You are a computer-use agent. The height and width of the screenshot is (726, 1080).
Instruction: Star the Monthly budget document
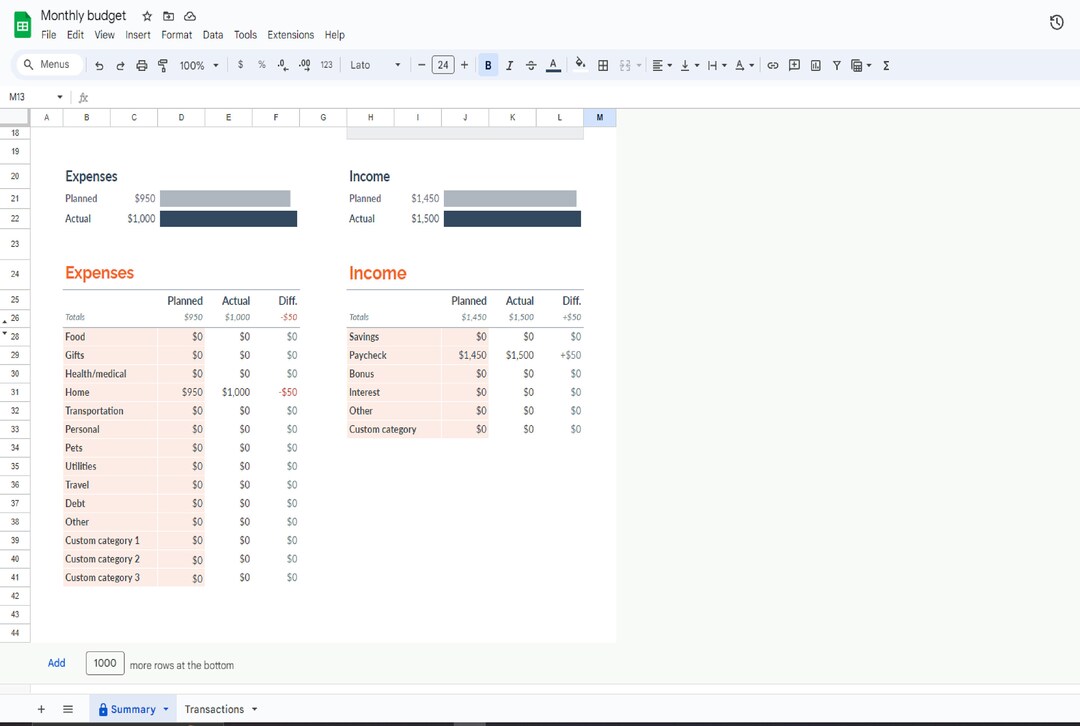coord(147,16)
